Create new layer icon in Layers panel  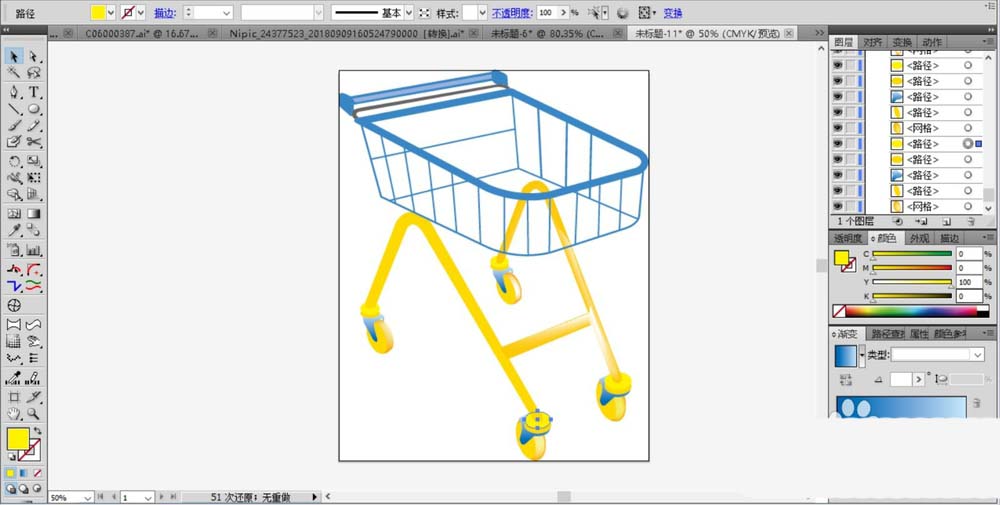click(947, 222)
